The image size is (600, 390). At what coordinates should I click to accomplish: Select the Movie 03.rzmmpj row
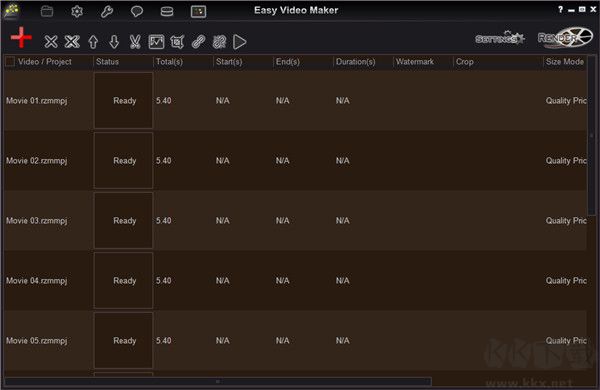[296, 221]
